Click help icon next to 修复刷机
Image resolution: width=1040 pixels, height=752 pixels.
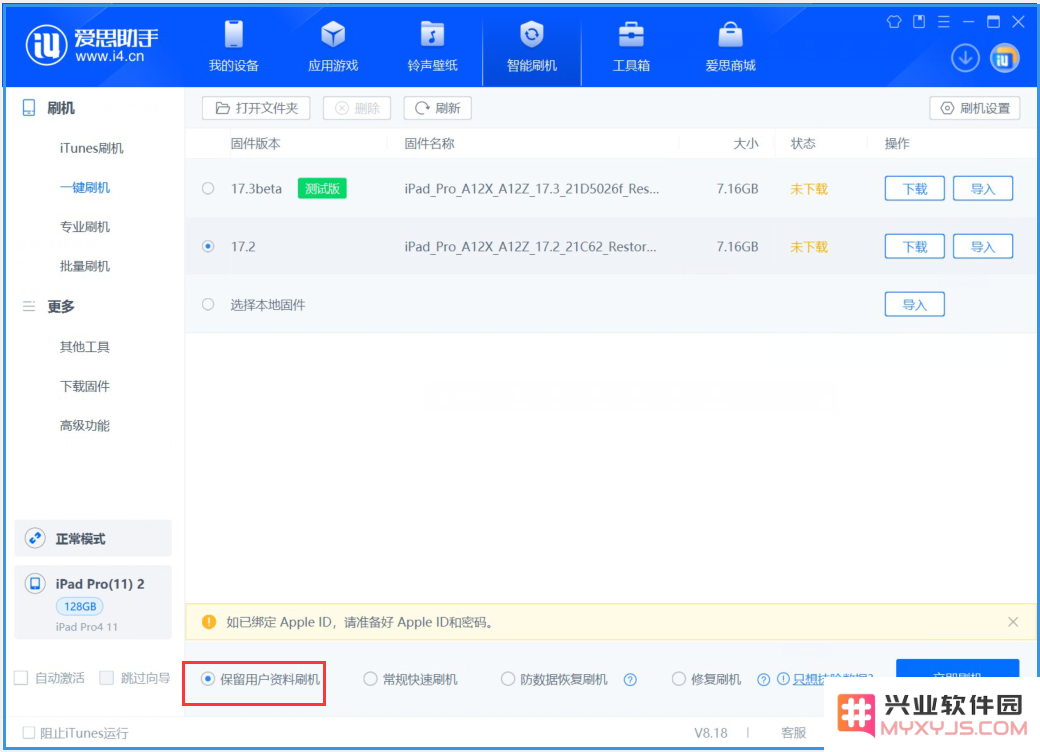pos(763,680)
